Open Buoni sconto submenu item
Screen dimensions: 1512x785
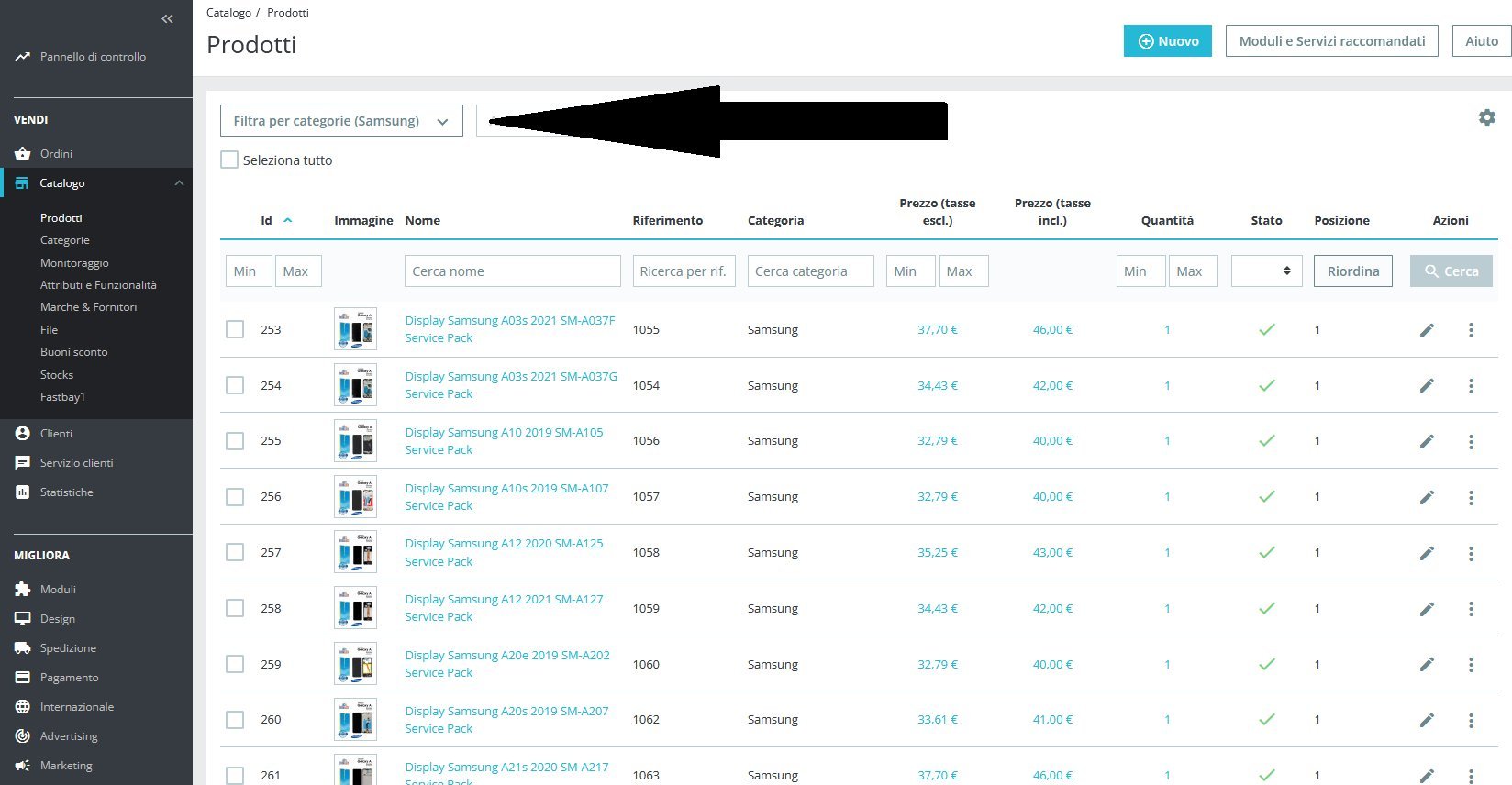(x=73, y=352)
